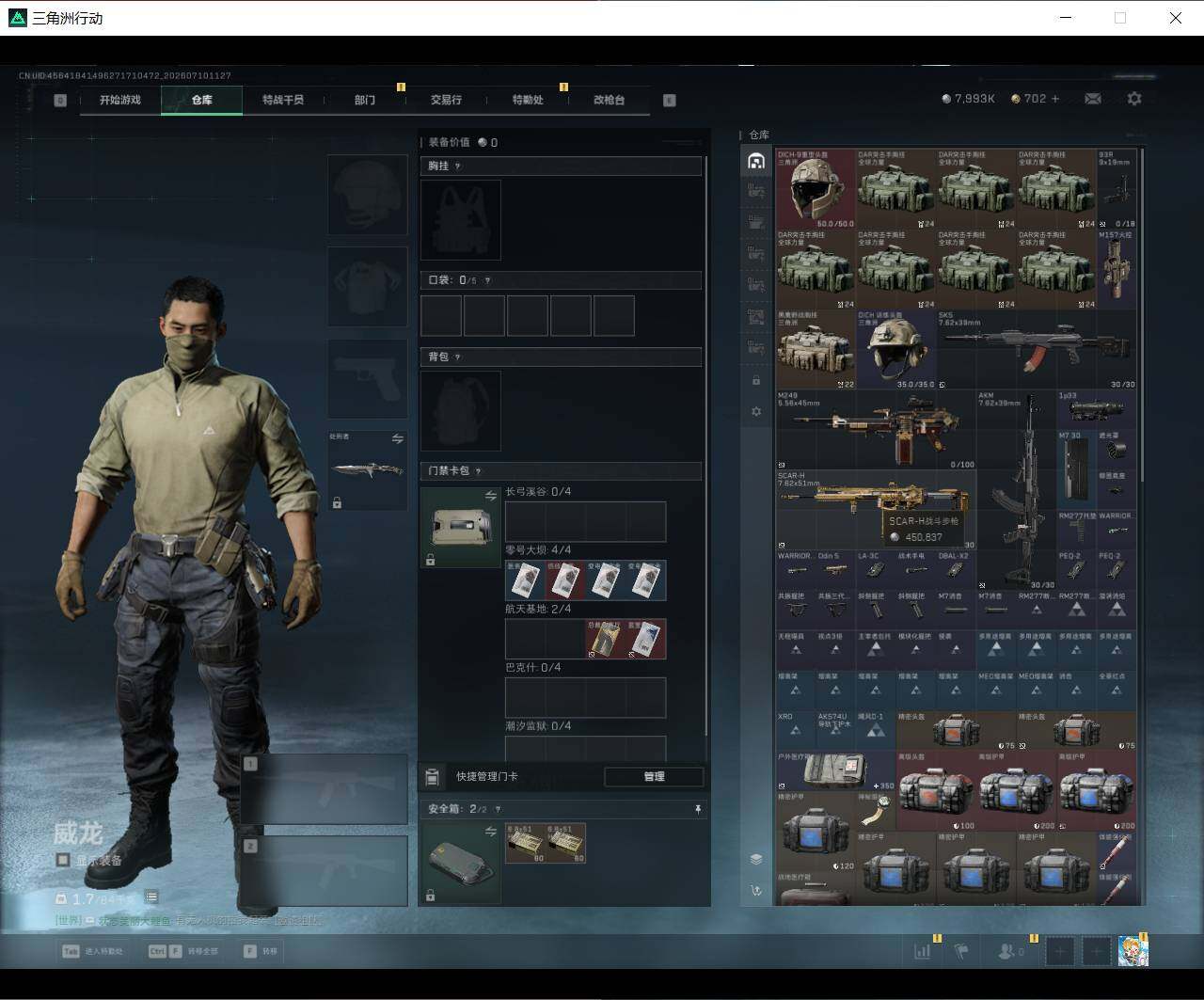Toggle the pin on 安全箱 section

pyautogui.click(x=698, y=809)
